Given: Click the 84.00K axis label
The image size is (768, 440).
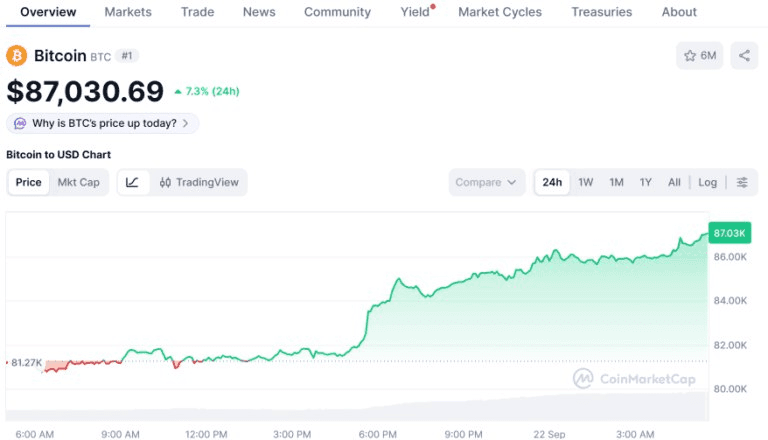Looking at the screenshot, I should point(730,300).
